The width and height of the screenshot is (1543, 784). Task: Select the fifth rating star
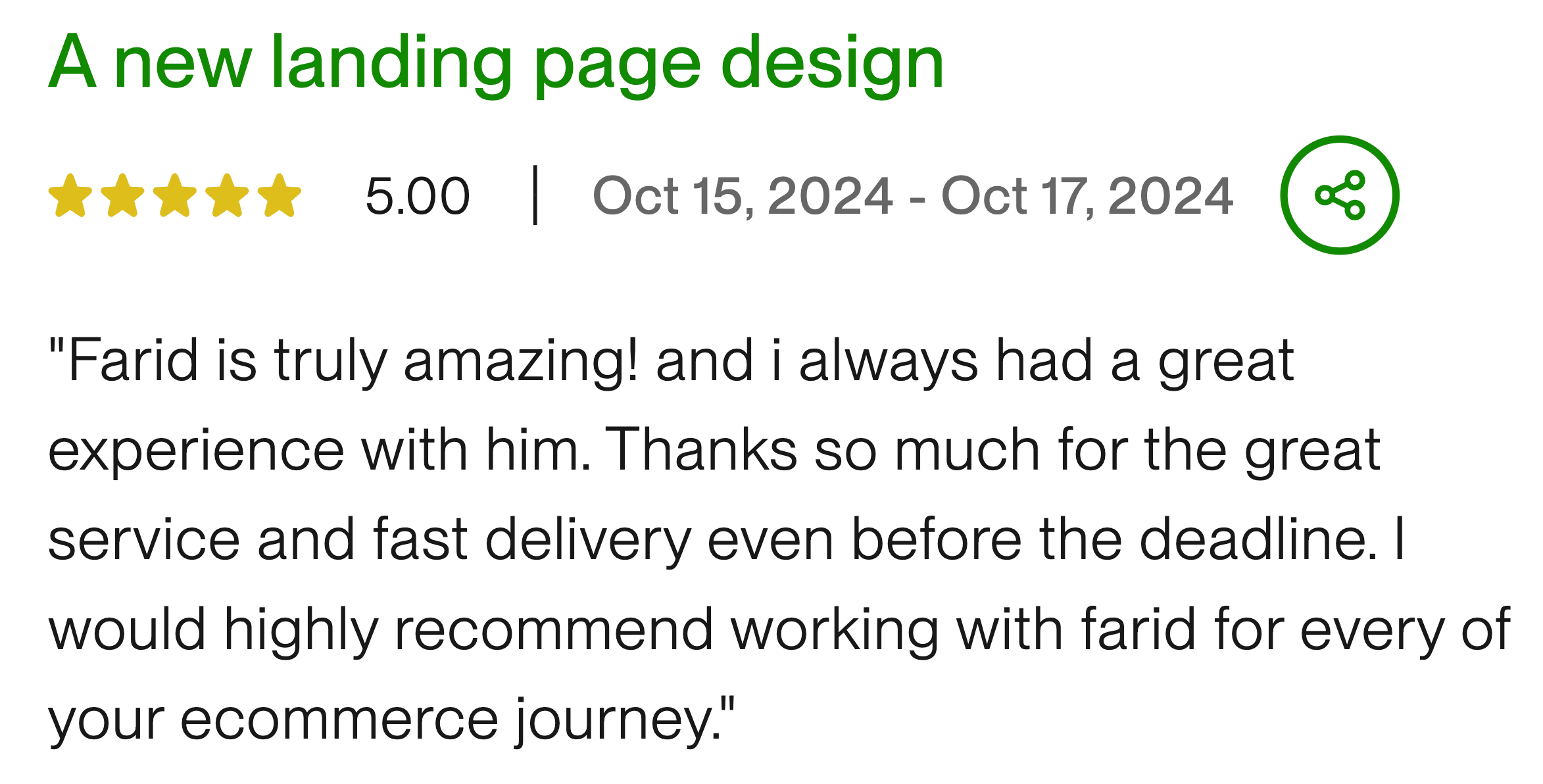(280, 195)
